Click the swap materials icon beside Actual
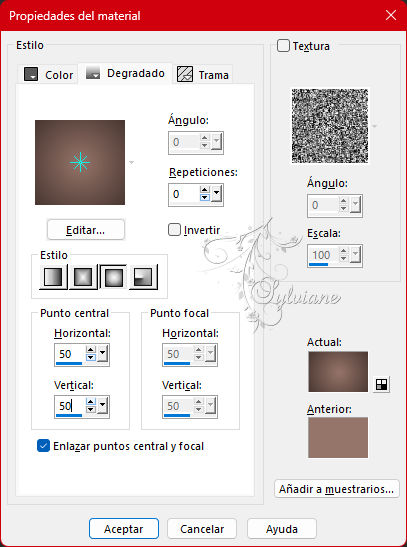Image resolution: width=407 pixels, height=547 pixels. click(381, 384)
